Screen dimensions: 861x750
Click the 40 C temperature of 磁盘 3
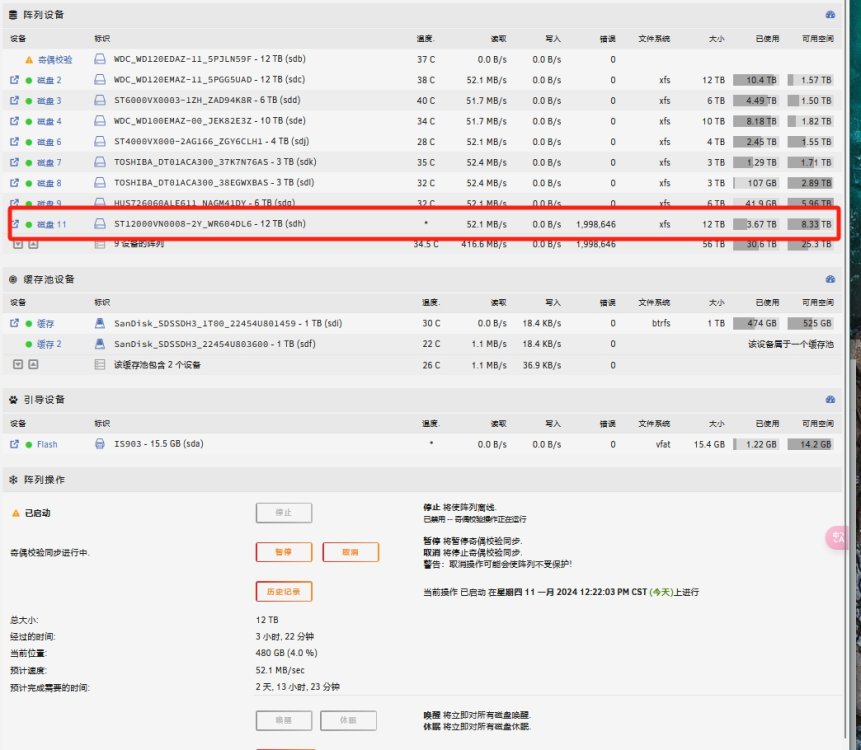[426, 100]
